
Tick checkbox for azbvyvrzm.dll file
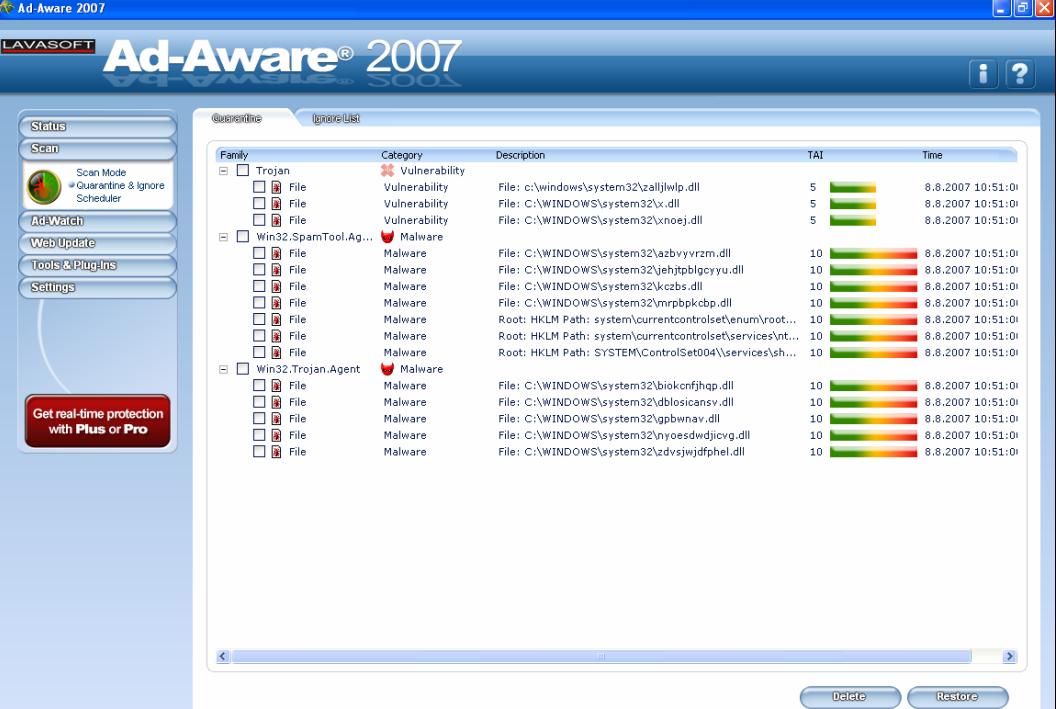click(x=259, y=253)
